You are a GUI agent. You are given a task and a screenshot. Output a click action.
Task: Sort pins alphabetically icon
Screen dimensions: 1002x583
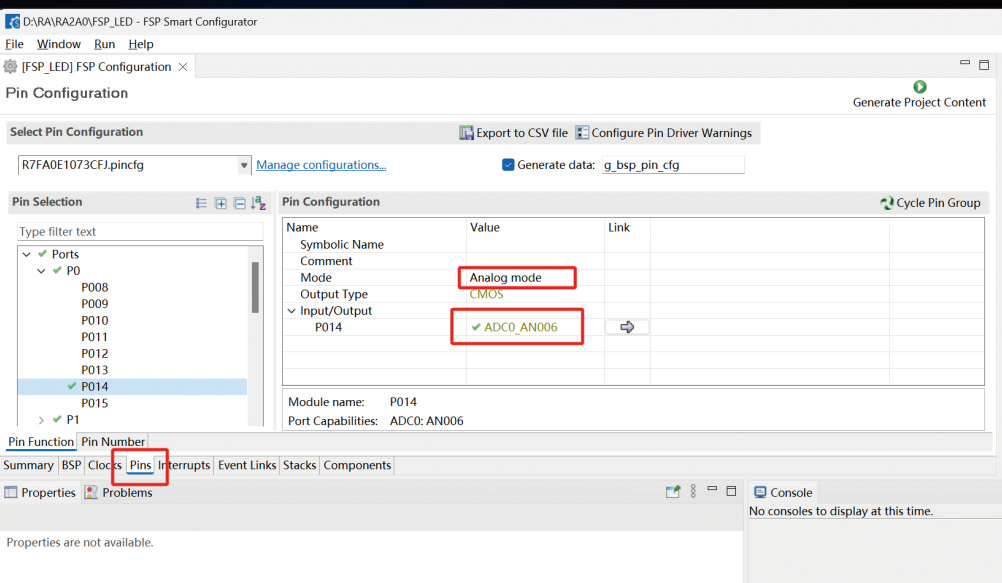point(258,203)
